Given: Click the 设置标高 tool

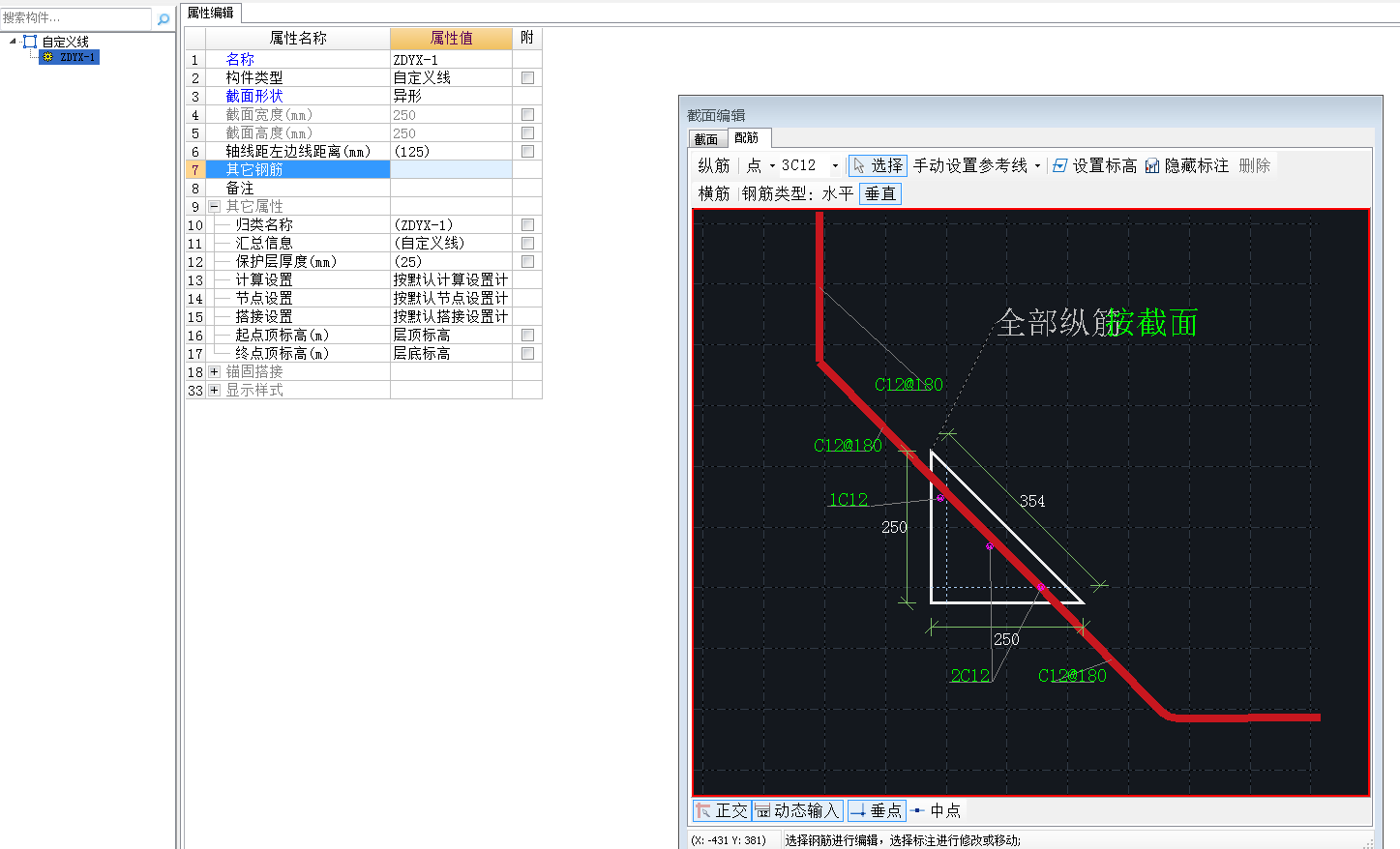Looking at the screenshot, I should (1094, 165).
